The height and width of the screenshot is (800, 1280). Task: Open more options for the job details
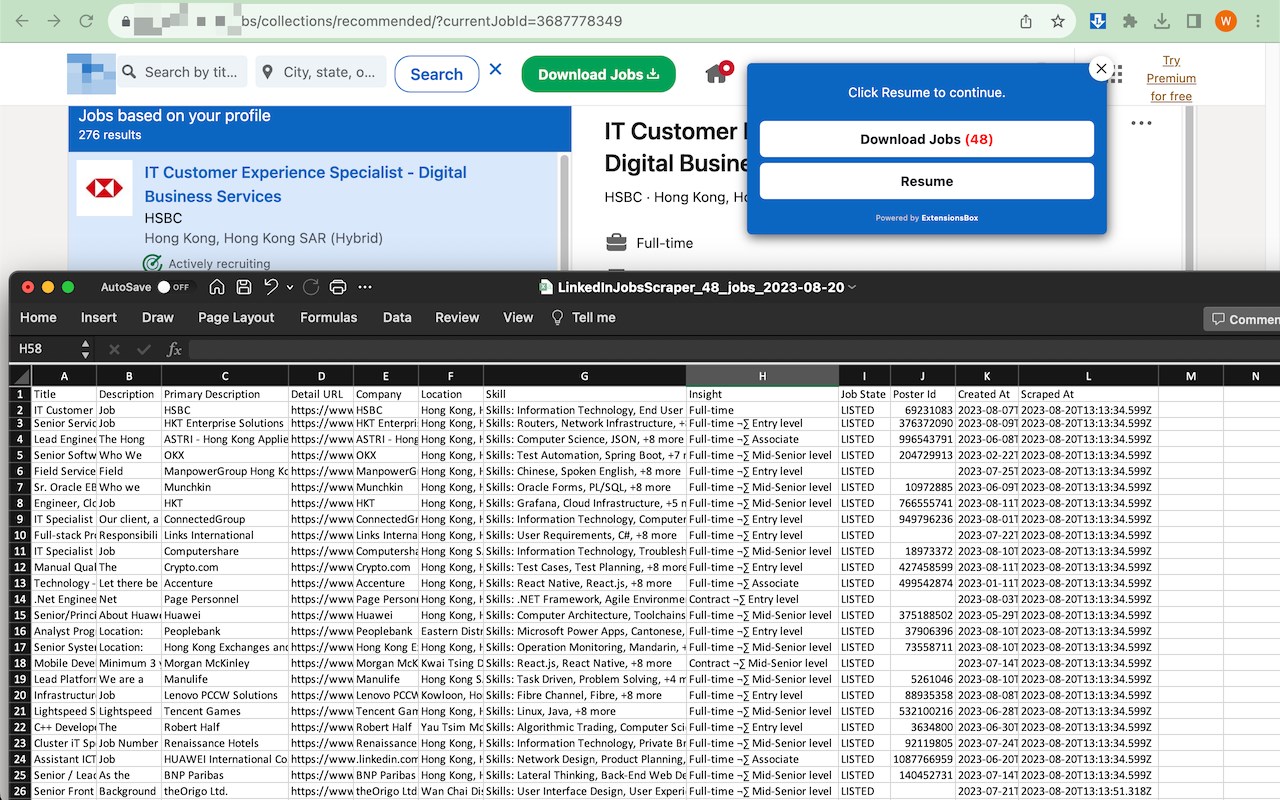pos(1141,123)
